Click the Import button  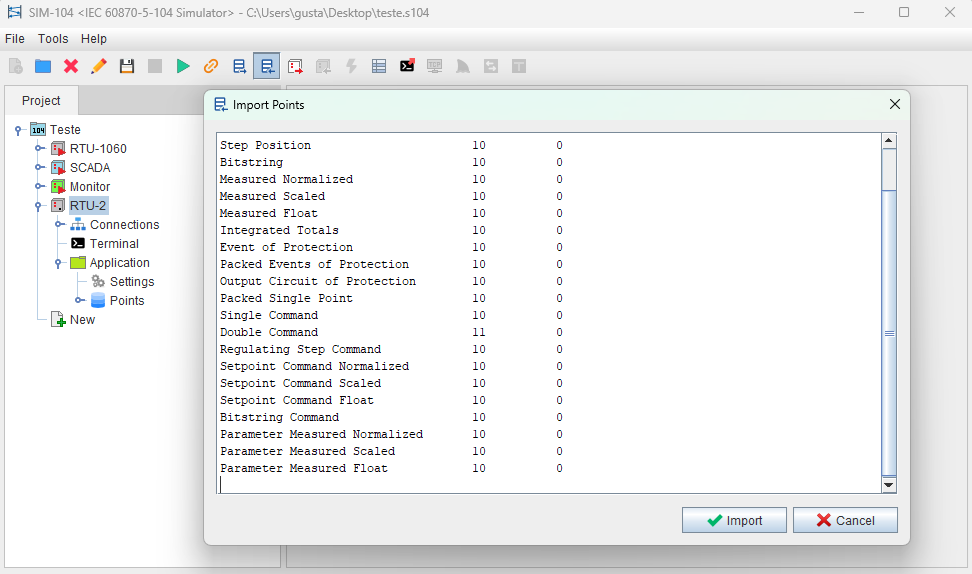coord(734,521)
